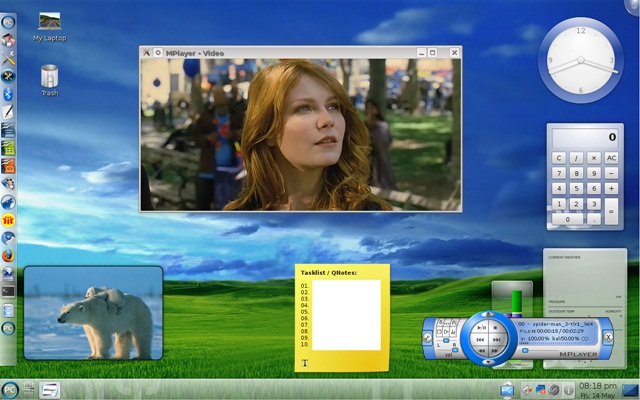
Task: Click the equalizer bars button in MPlayer controller
Action: pos(453,332)
